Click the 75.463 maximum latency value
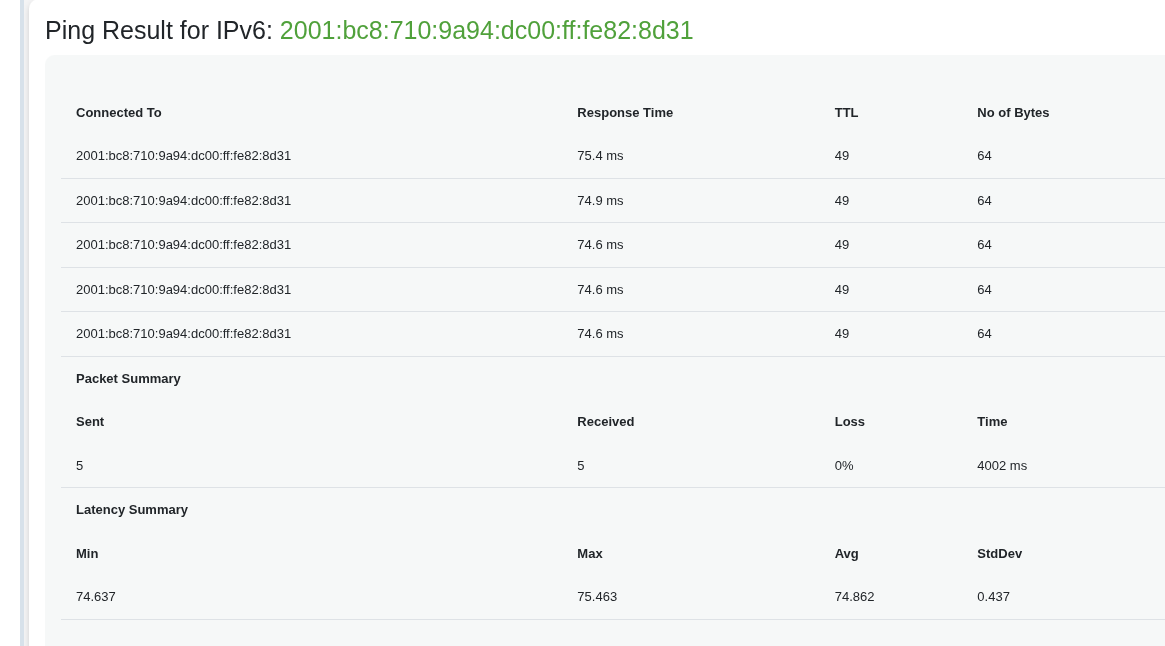Screen dimensions: 1165x646 click(597, 597)
